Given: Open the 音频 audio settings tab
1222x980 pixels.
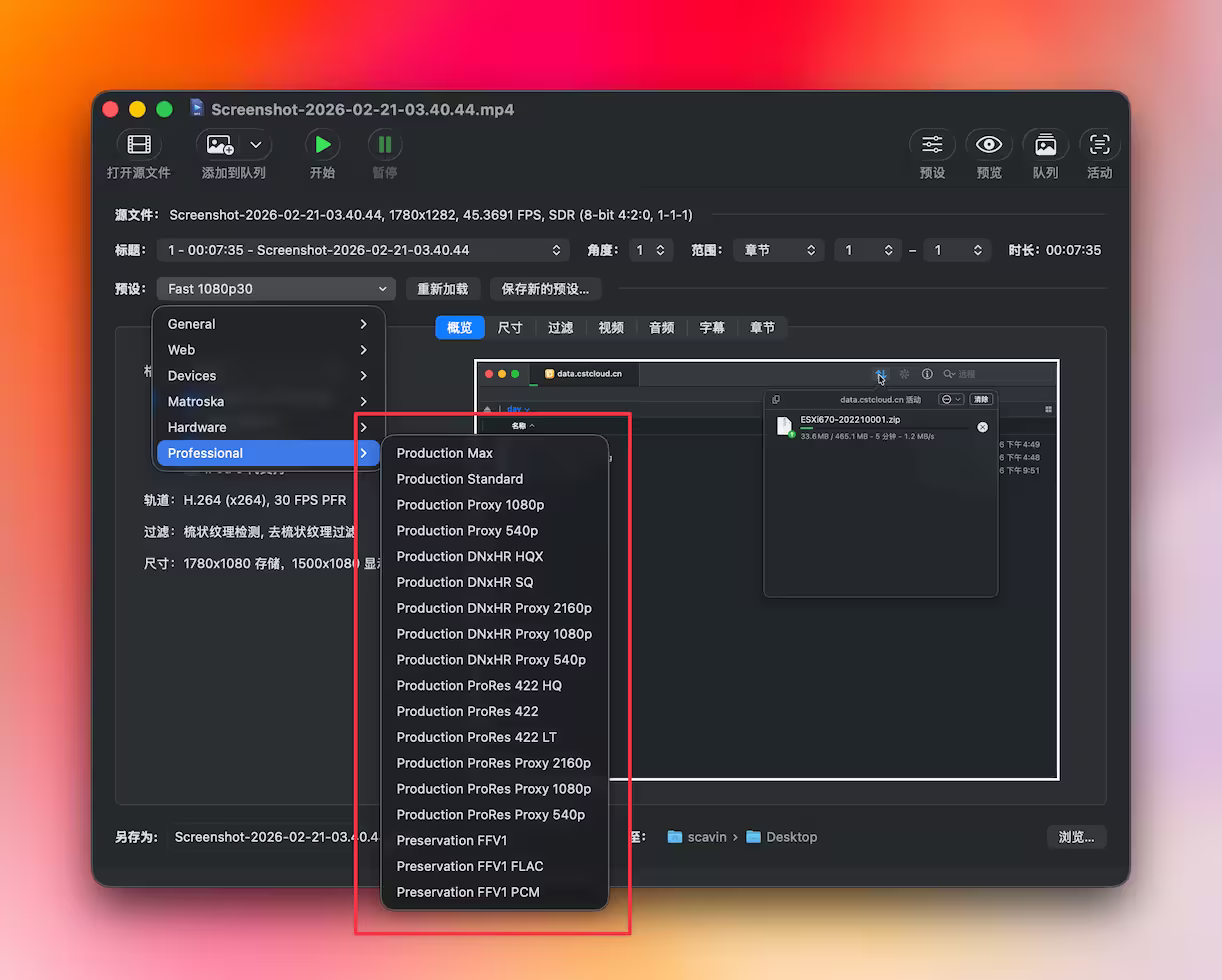Looking at the screenshot, I should pos(661,327).
